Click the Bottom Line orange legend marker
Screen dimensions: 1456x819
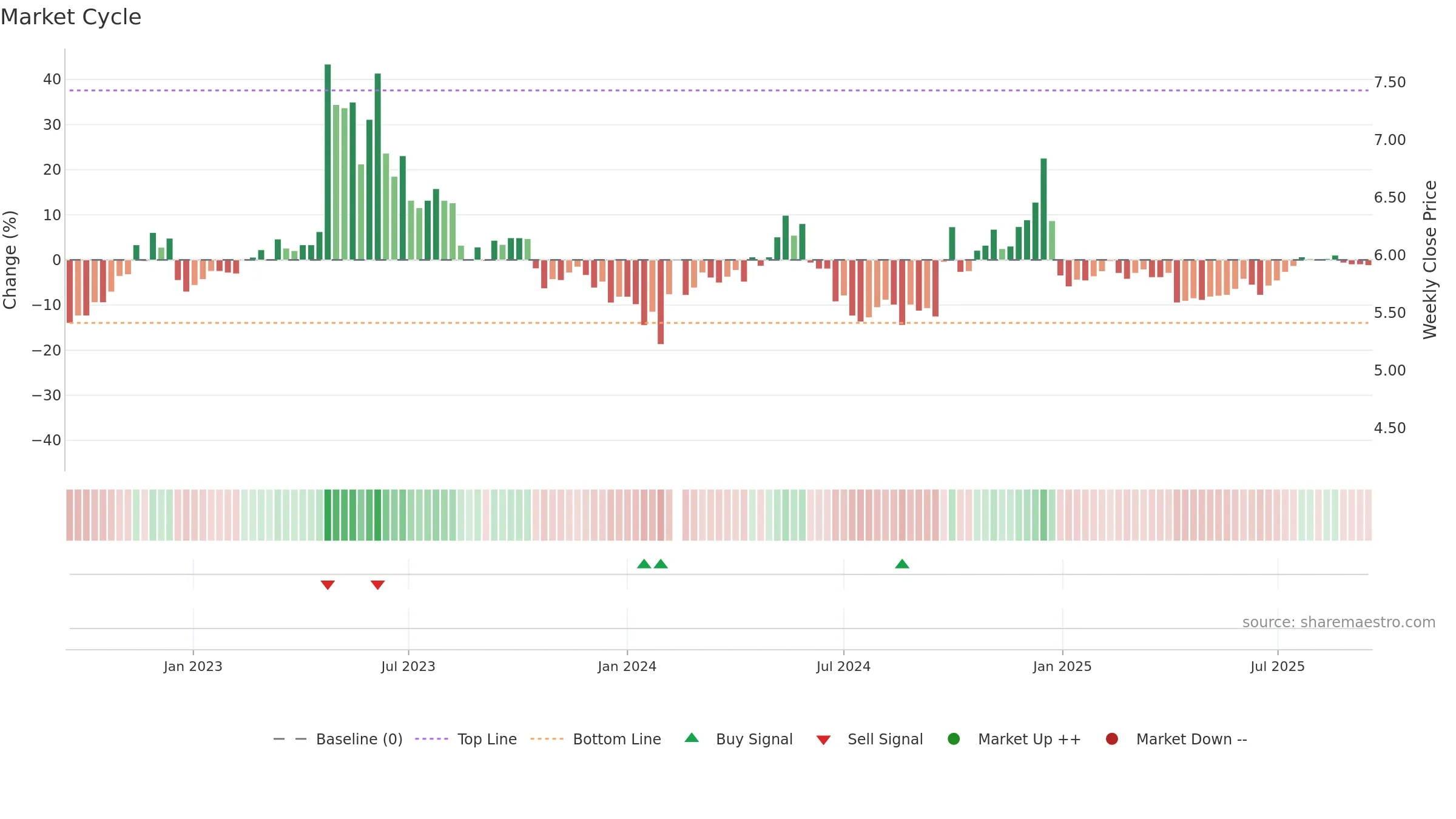pyautogui.click(x=547, y=739)
